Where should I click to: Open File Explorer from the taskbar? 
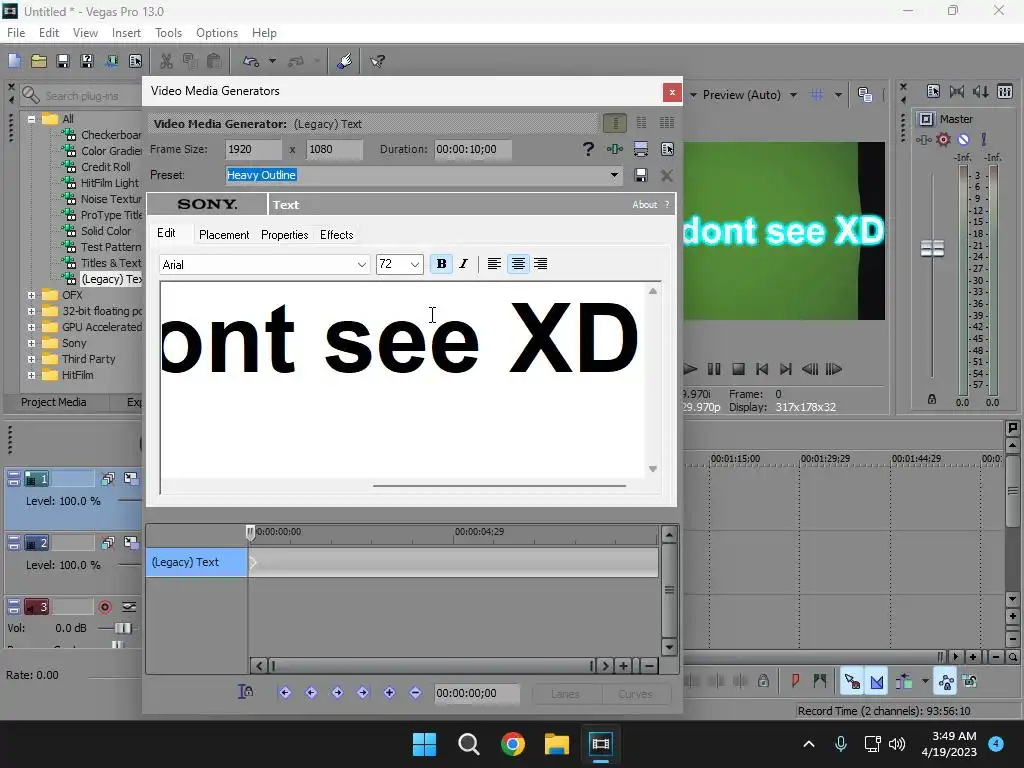pyautogui.click(x=557, y=744)
